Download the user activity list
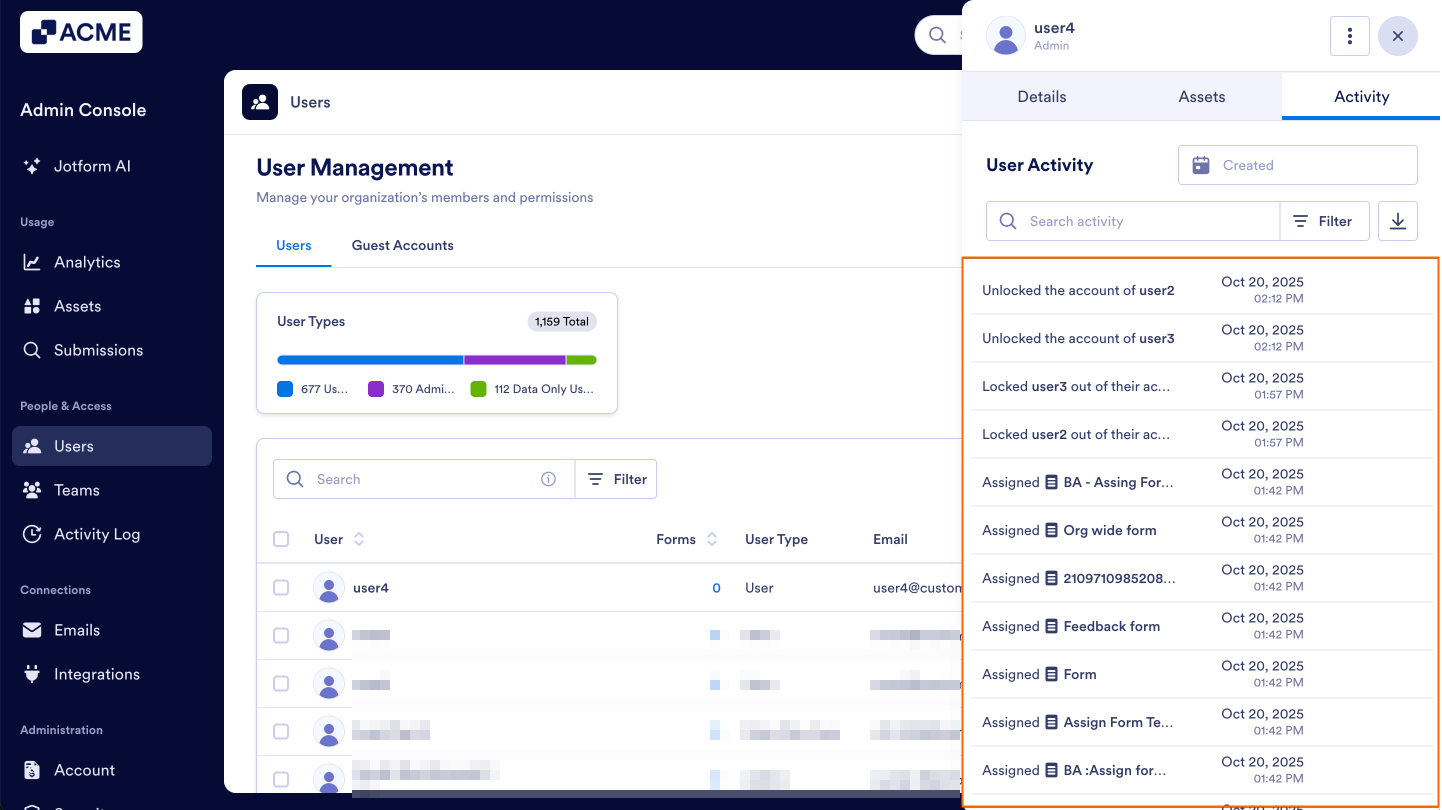Screen dimensions: 1442x810 pos(1397,220)
